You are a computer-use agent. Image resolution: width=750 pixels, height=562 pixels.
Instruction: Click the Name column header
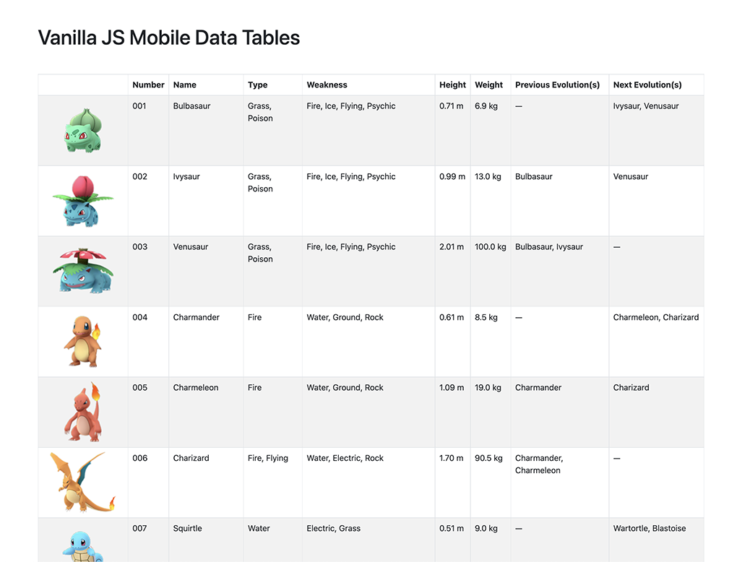(185, 85)
